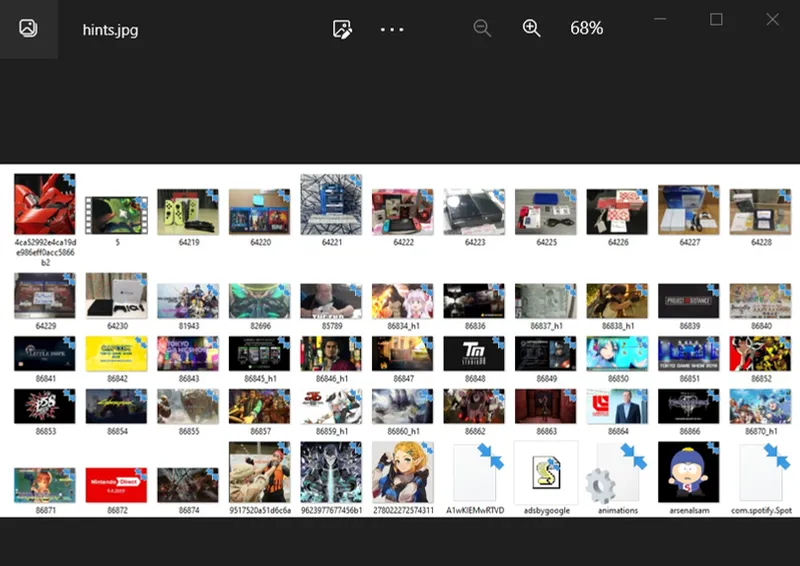Click the 68% zoom level readout
The height and width of the screenshot is (566, 800).
click(586, 28)
